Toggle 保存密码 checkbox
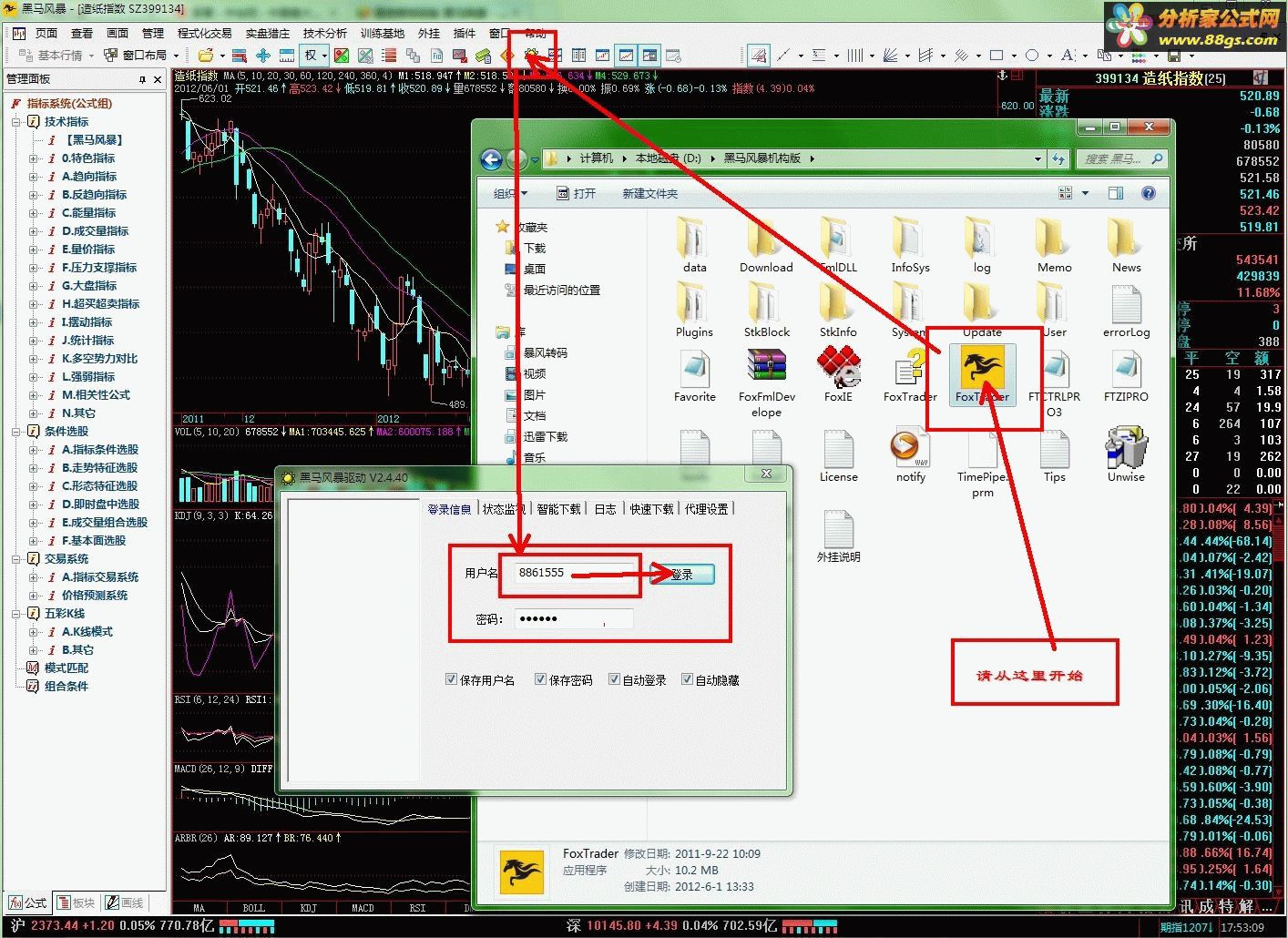This screenshot has width=1288, height=938. (540, 678)
